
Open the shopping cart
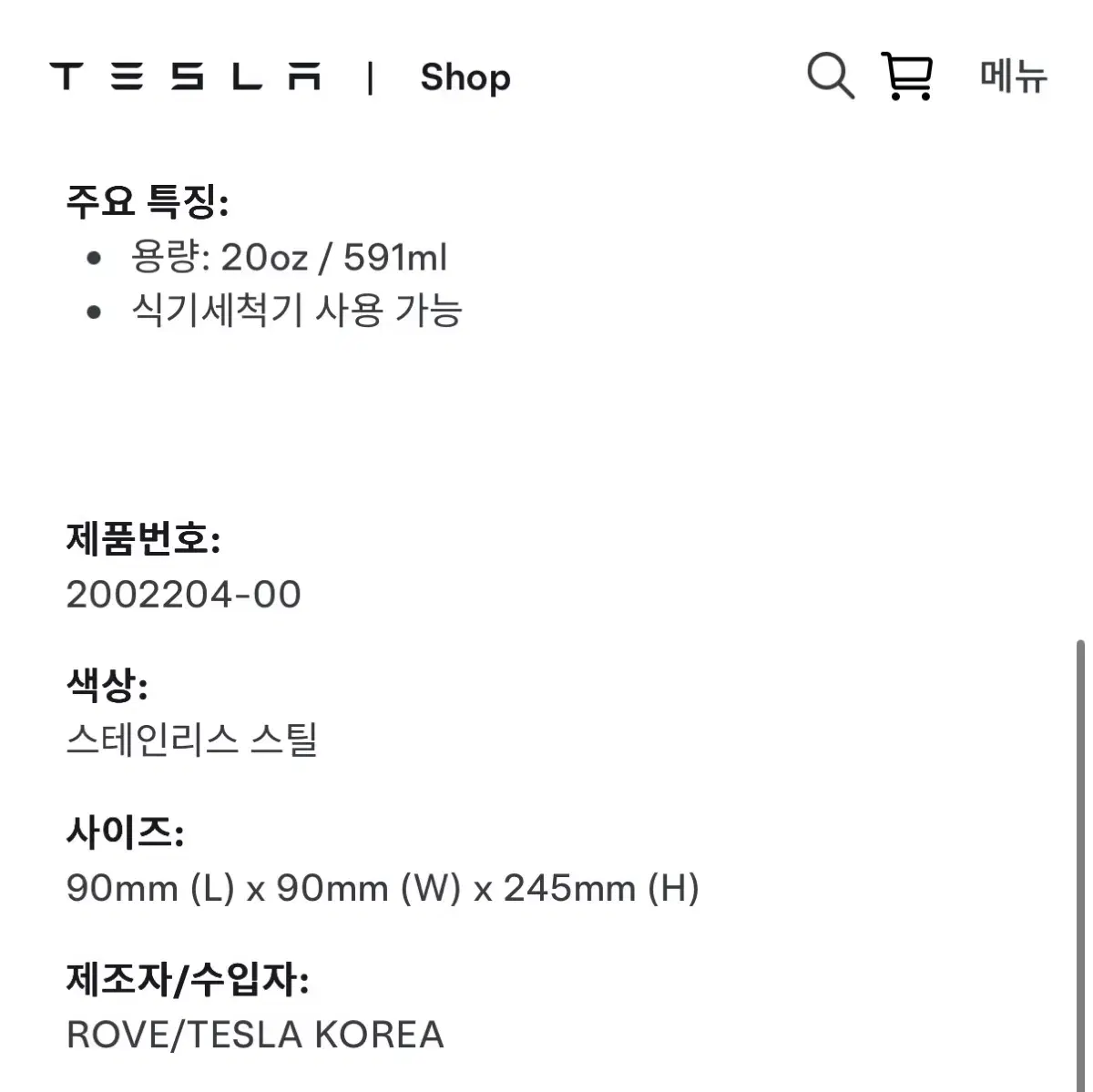click(907, 76)
